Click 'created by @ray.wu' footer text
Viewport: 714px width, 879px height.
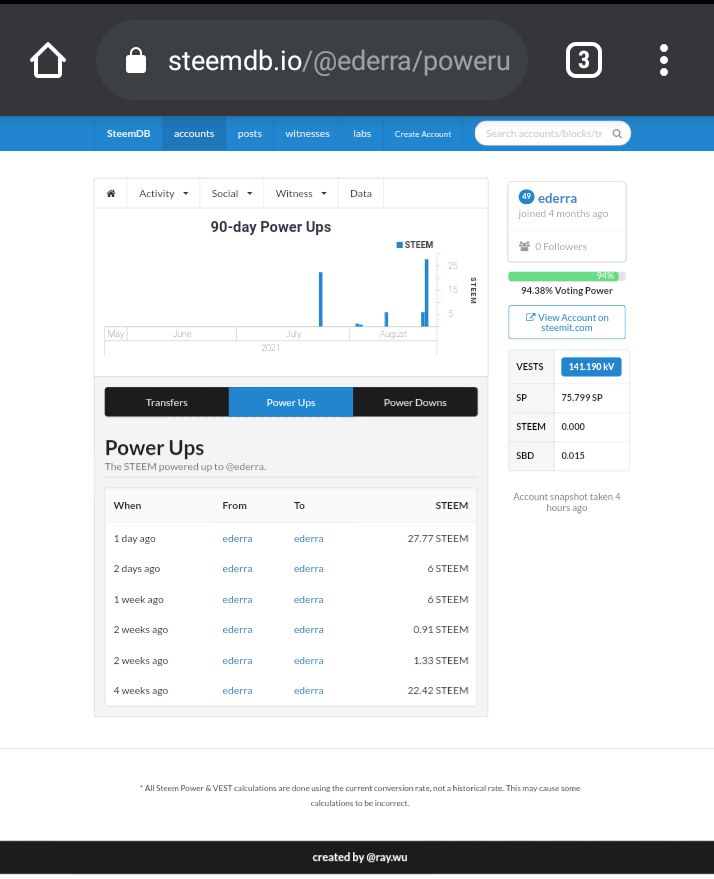360,857
